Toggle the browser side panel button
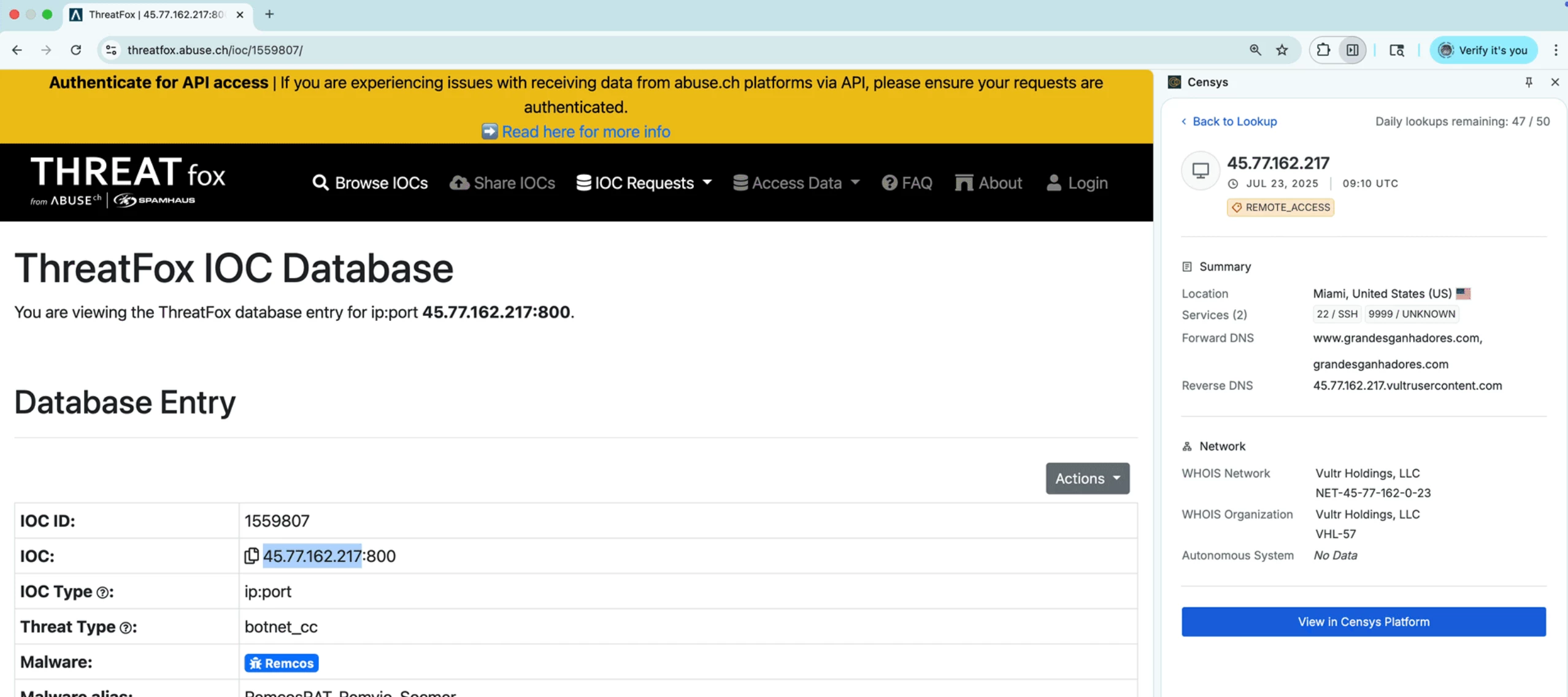 pyautogui.click(x=1352, y=50)
